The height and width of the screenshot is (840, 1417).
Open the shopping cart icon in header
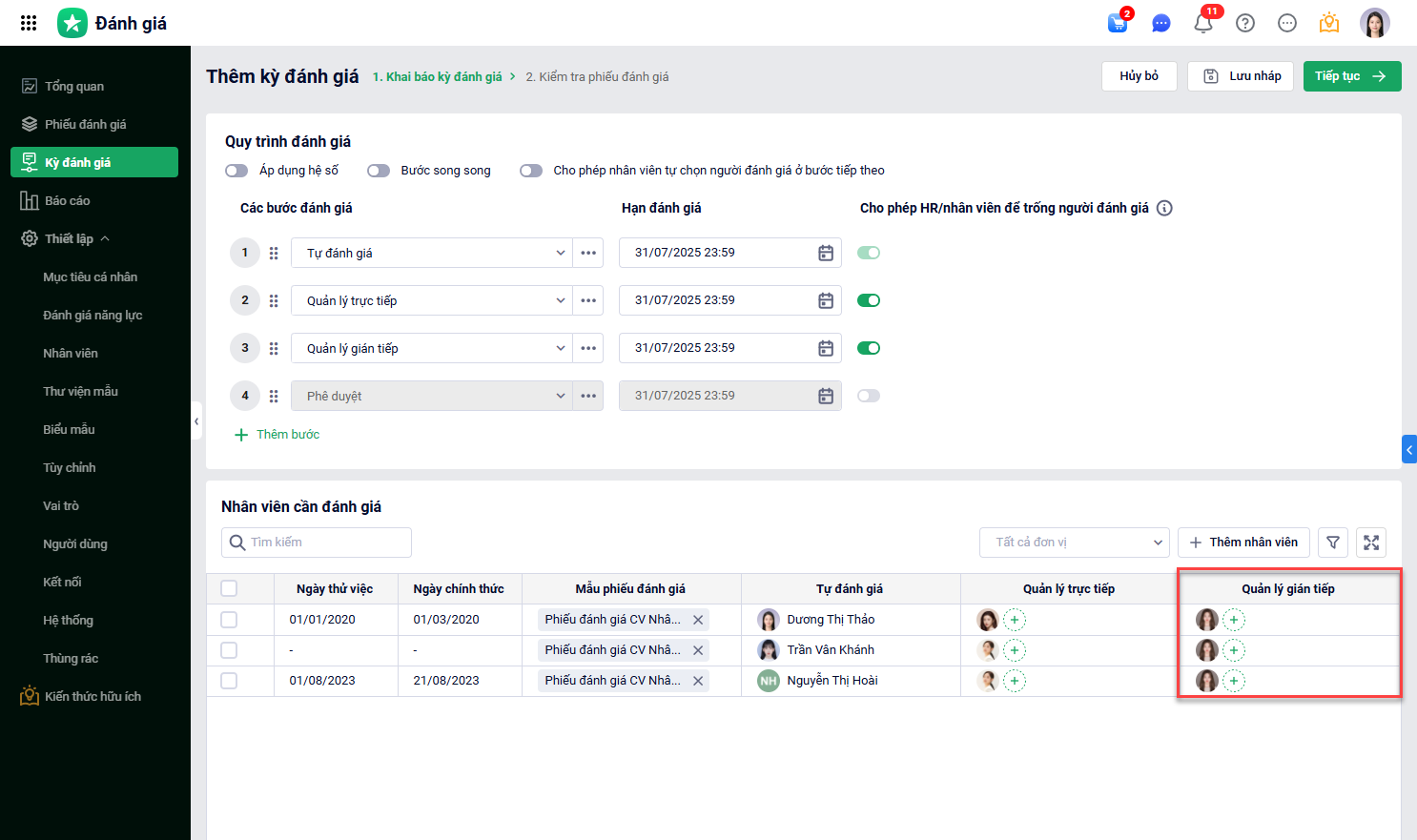tap(1118, 23)
